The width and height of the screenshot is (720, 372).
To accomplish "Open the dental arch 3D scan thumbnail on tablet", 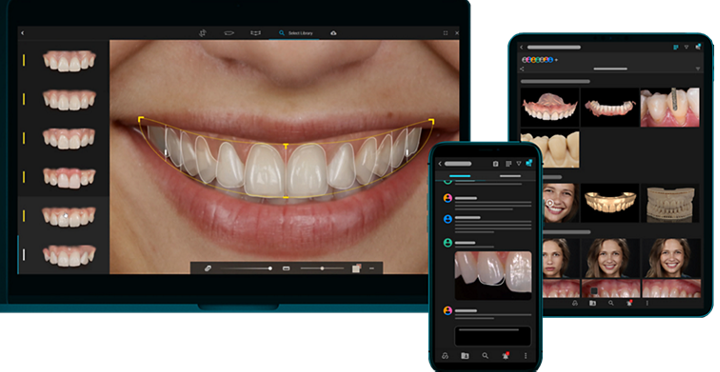I will pos(610,107).
